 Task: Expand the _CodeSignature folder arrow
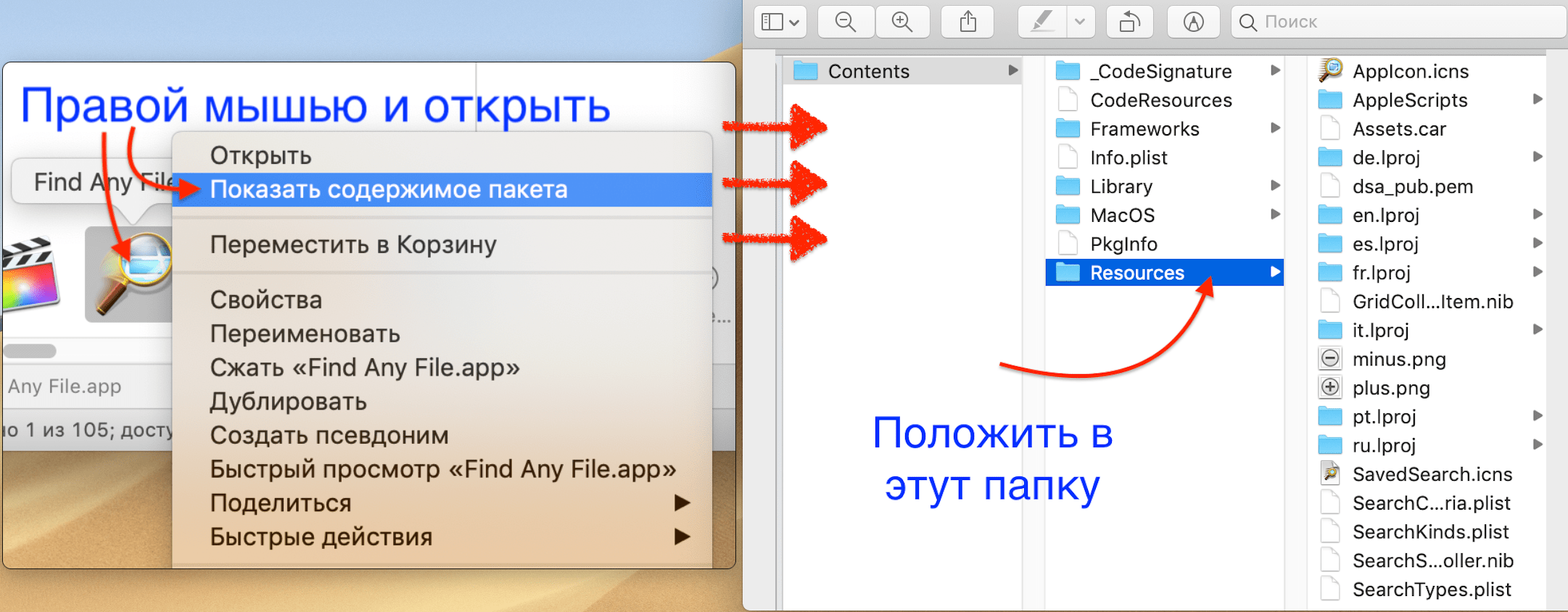(1275, 70)
